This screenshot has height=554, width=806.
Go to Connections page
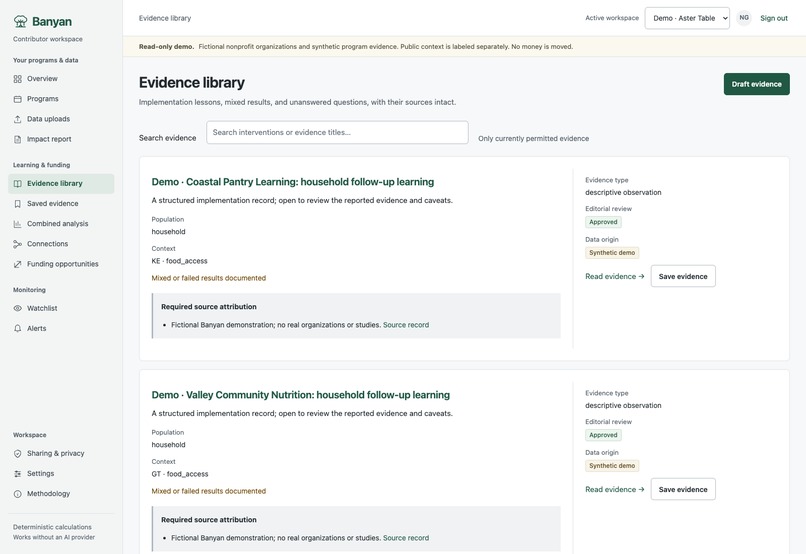(x=61, y=244)
